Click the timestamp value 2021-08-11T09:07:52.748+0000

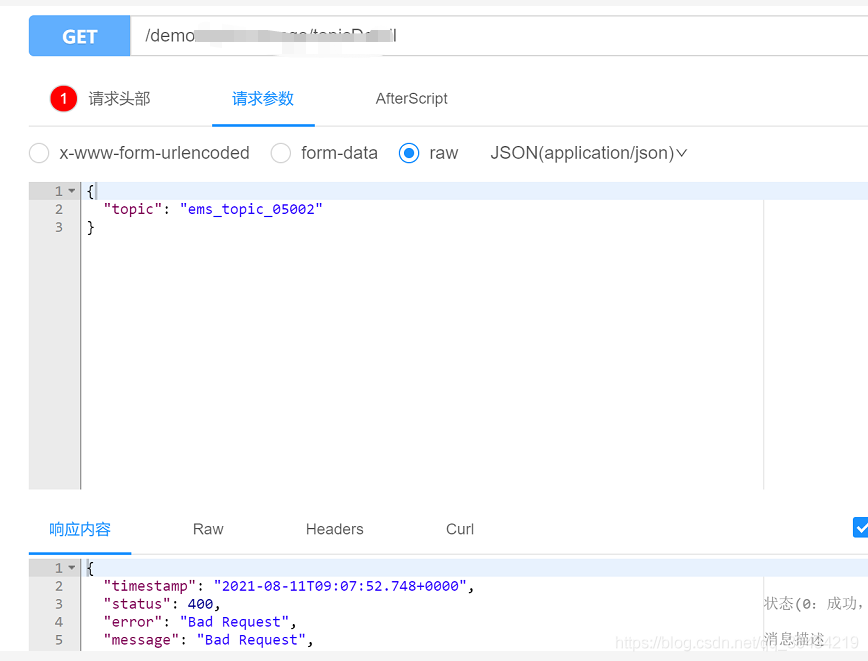(340, 586)
